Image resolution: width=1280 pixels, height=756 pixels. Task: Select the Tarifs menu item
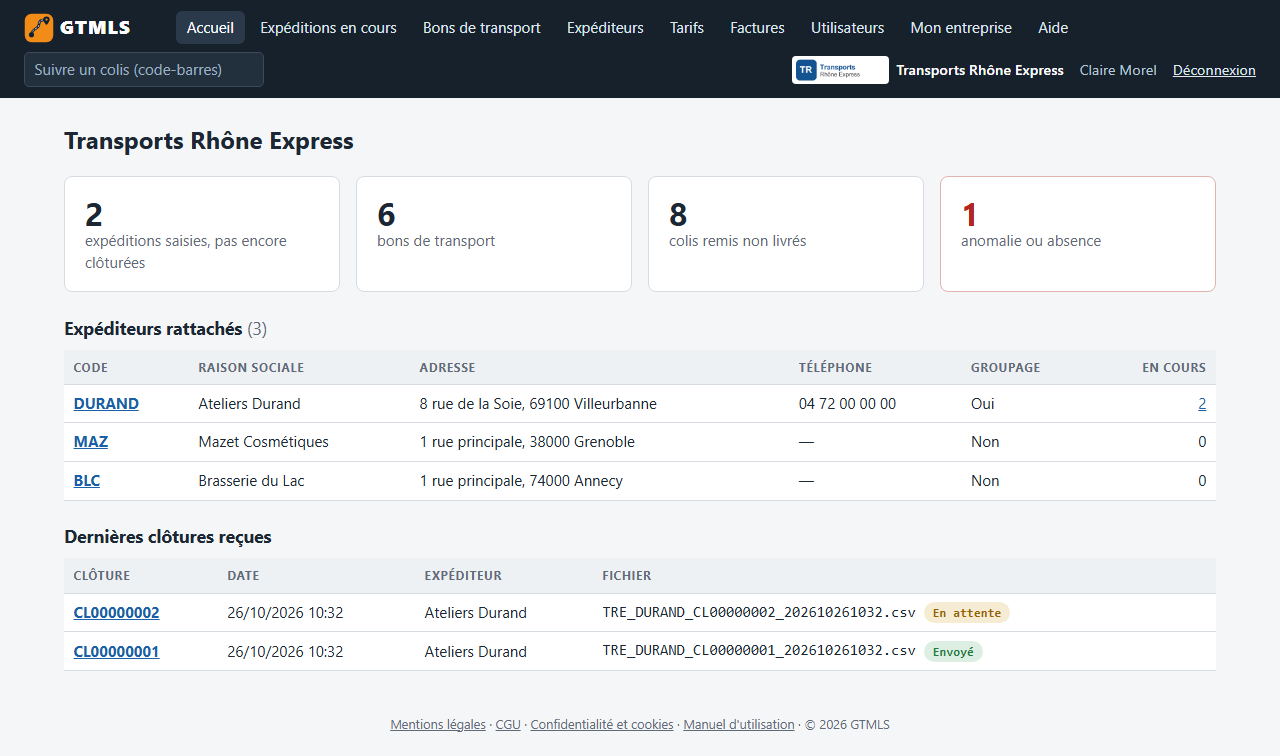[687, 28]
